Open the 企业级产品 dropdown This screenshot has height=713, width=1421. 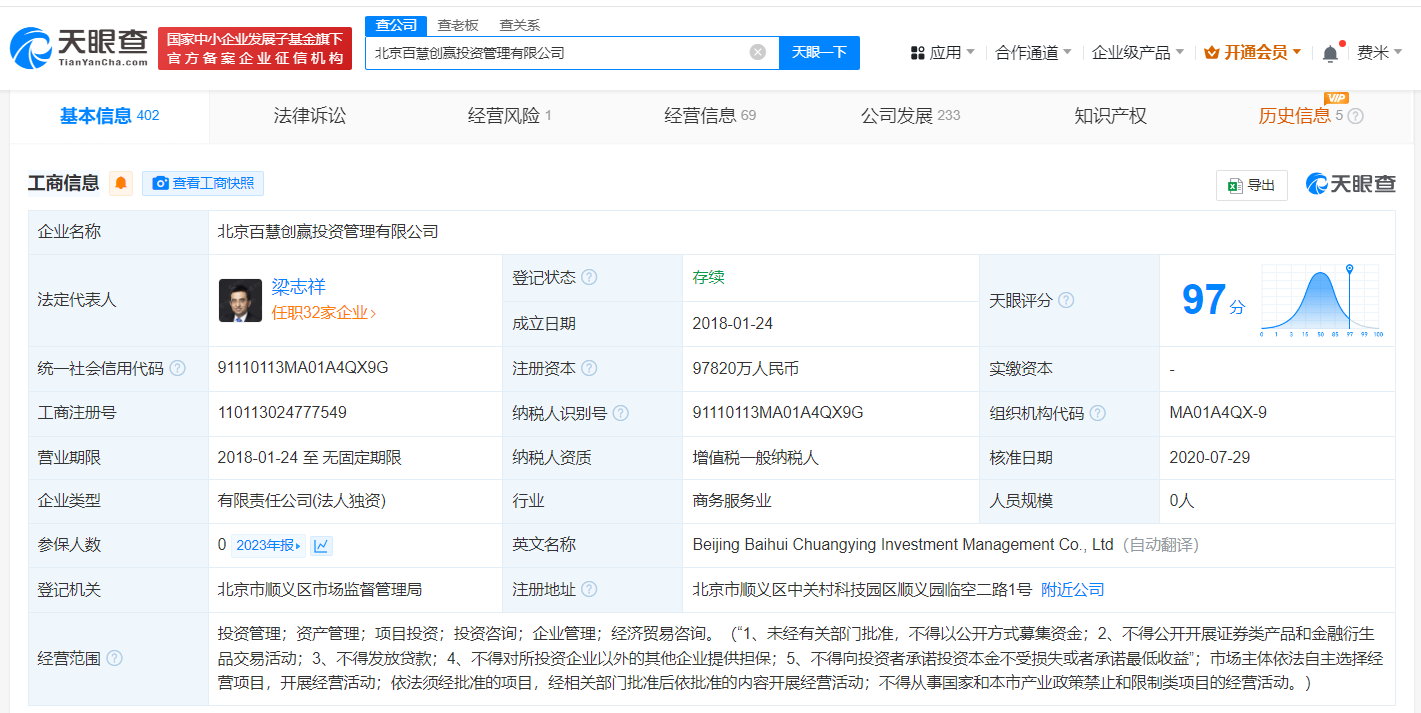(x=1137, y=53)
